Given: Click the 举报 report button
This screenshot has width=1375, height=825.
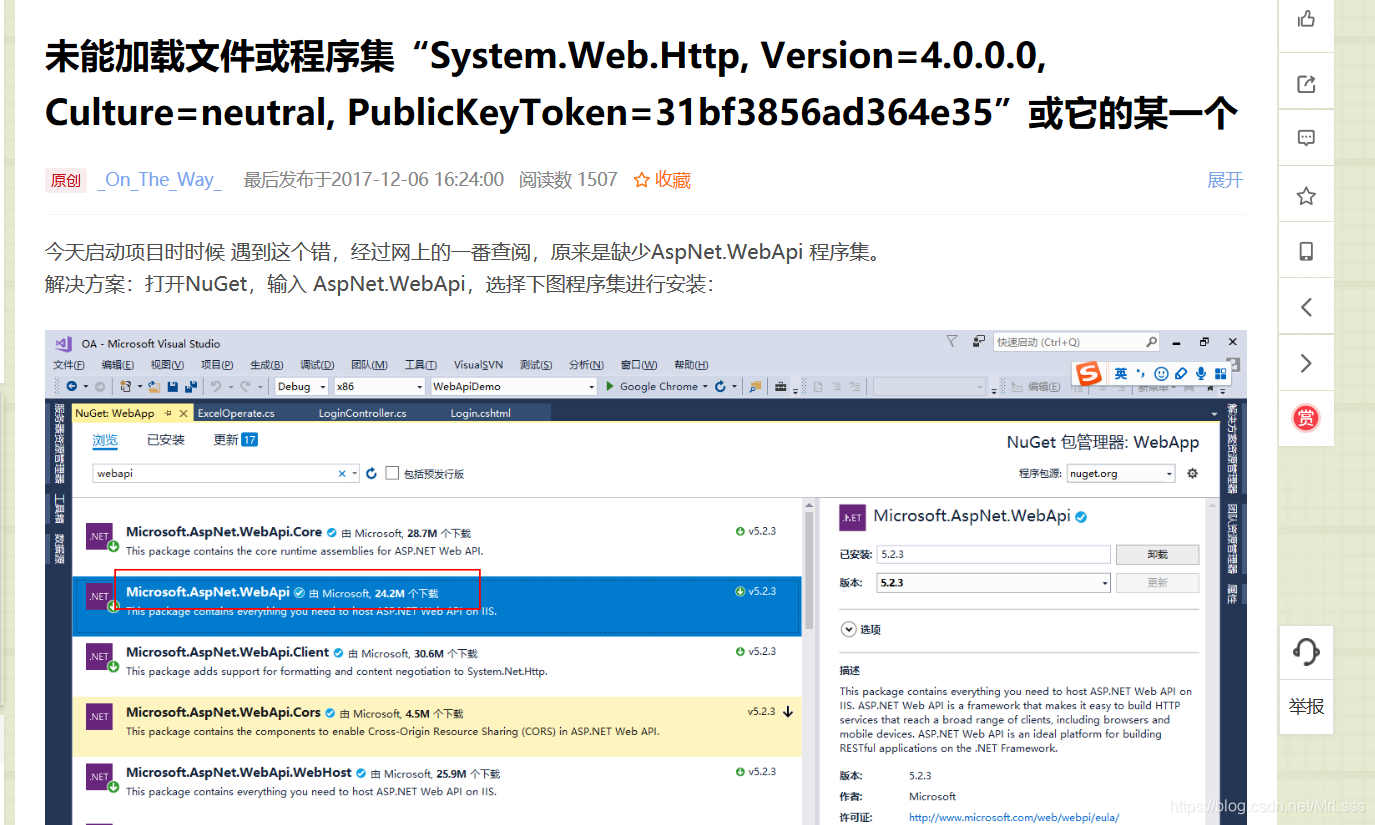Looking at the screenshot, I should coord(1306,706).
